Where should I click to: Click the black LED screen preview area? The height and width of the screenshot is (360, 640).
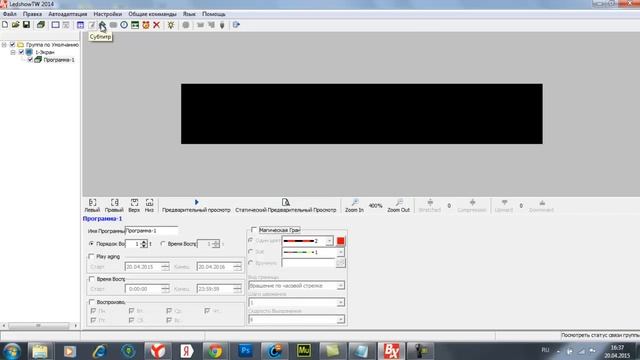362,114
